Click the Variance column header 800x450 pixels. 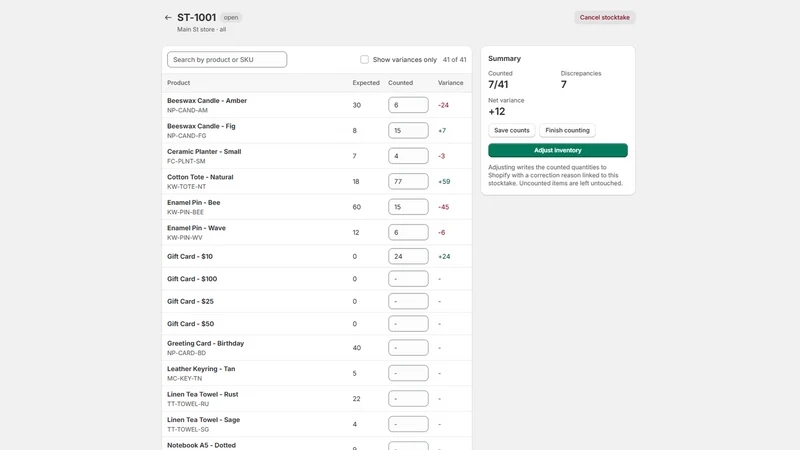click(x=451, y=83)
